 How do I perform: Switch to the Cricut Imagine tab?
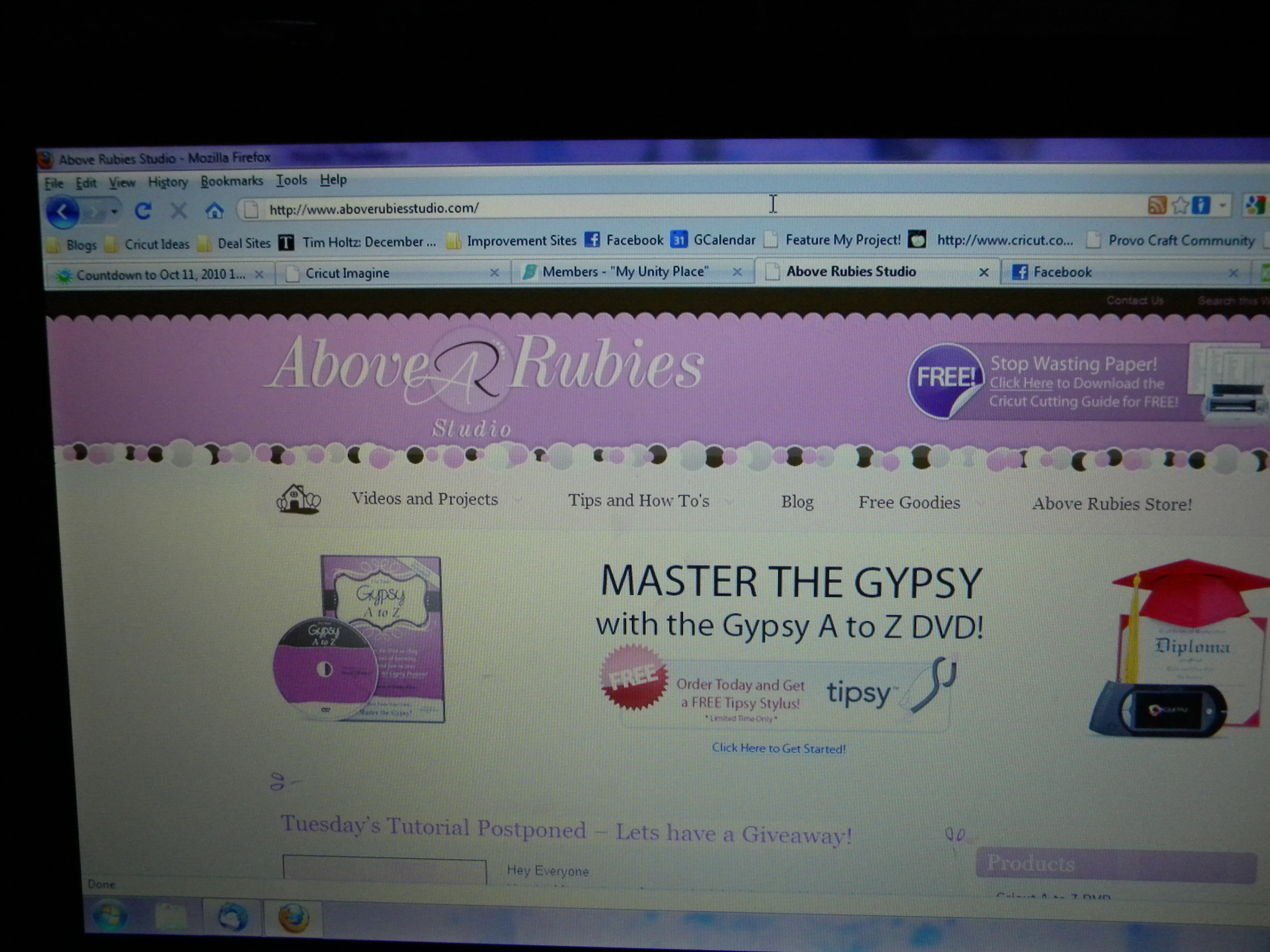tap(347, 274)
